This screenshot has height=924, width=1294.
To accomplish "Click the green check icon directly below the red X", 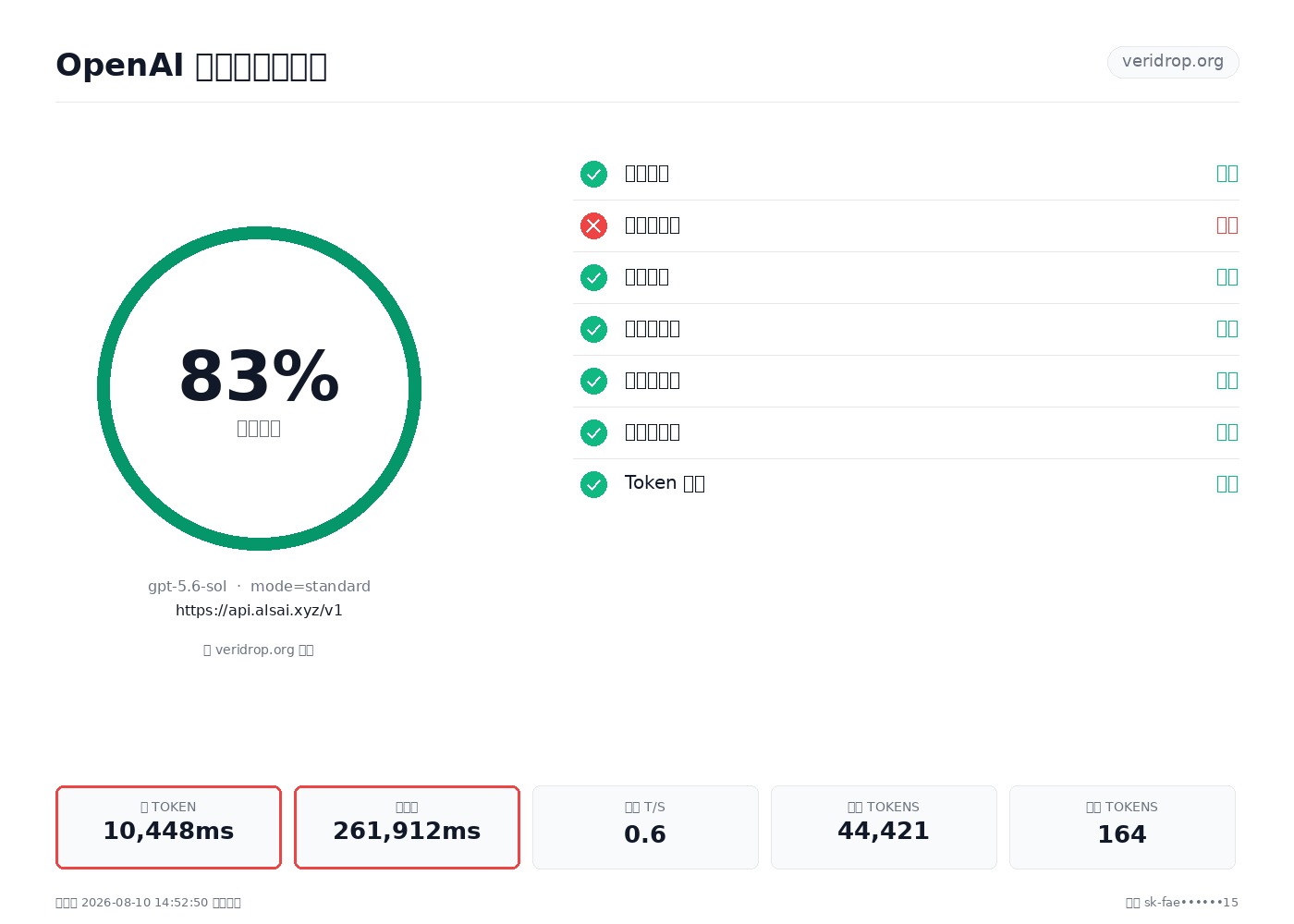I will (593, 277).
